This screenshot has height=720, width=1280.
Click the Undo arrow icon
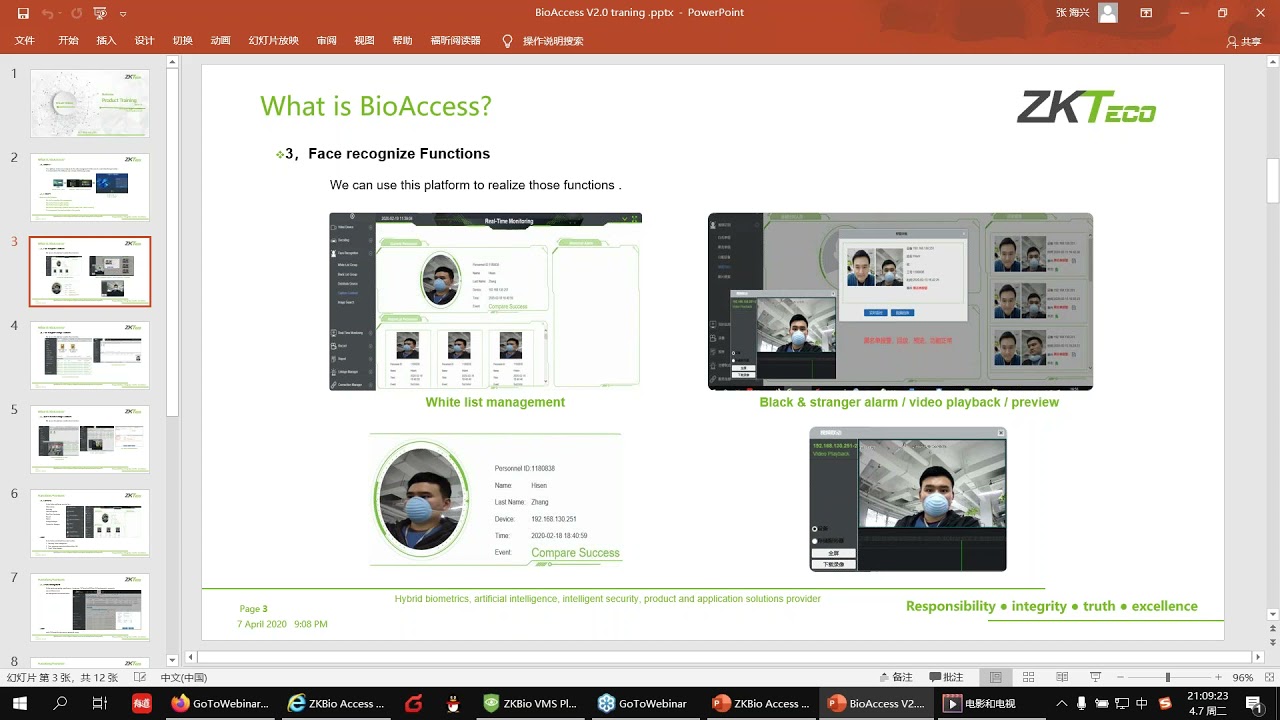(x=48, y=13)
